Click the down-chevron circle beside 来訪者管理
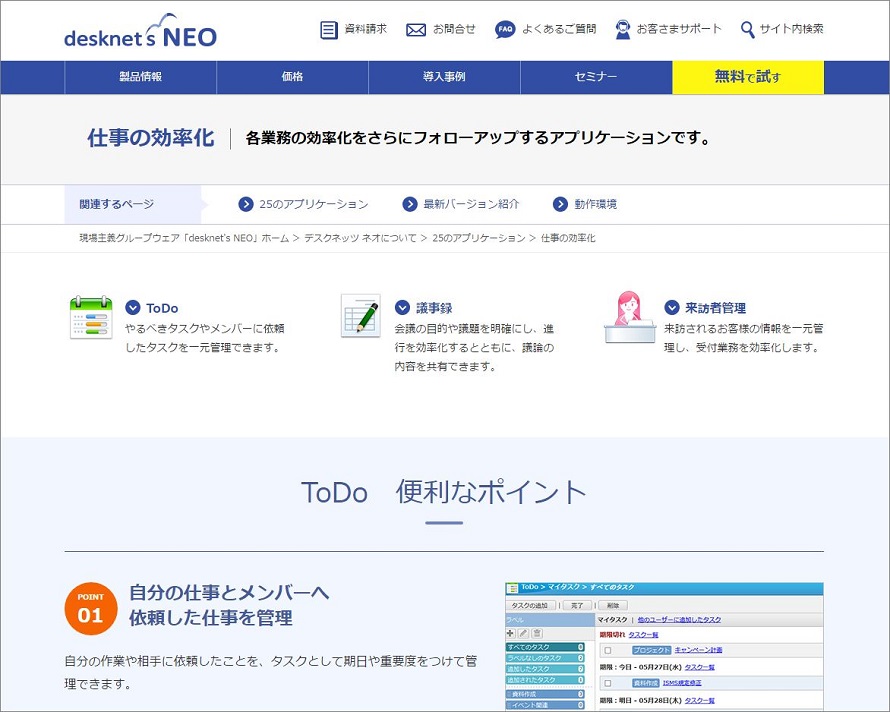The image size is (890, 712). (x=671, y=308)
